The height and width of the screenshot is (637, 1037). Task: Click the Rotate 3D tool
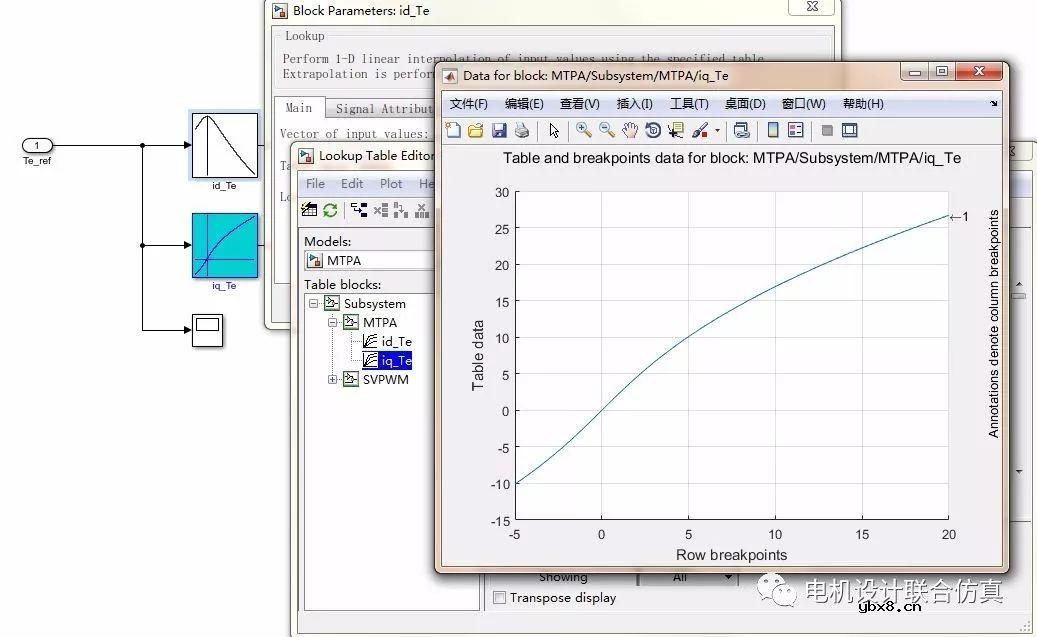point(653,130)
